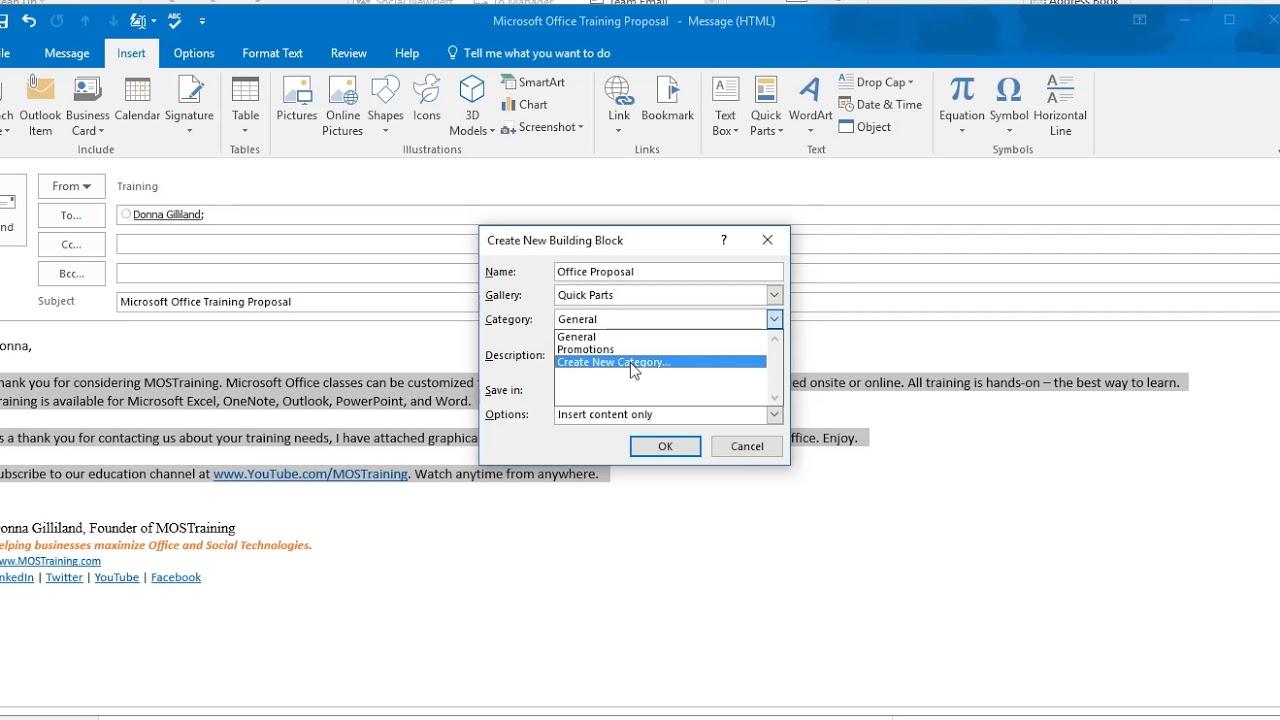Open the Options ribbon tab

pos(193,53)
